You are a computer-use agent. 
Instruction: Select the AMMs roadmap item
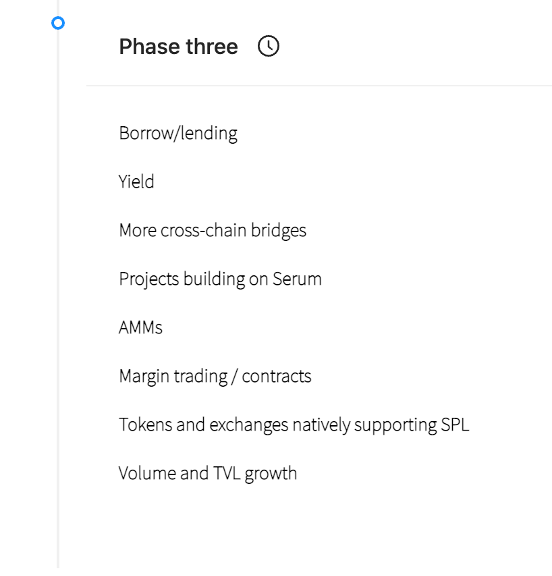click(x=141, y=328)
